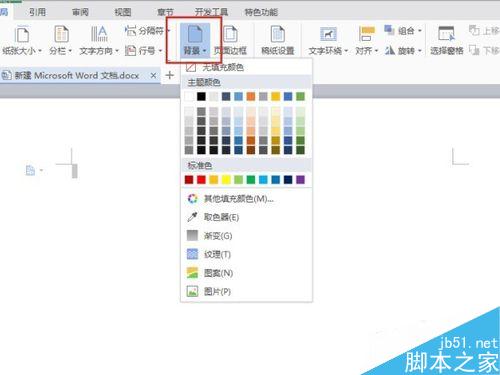The width and height of the screenshot is (500, 375).
Task: Choose 纹理(T) menu entry
Action: (247, 254)
